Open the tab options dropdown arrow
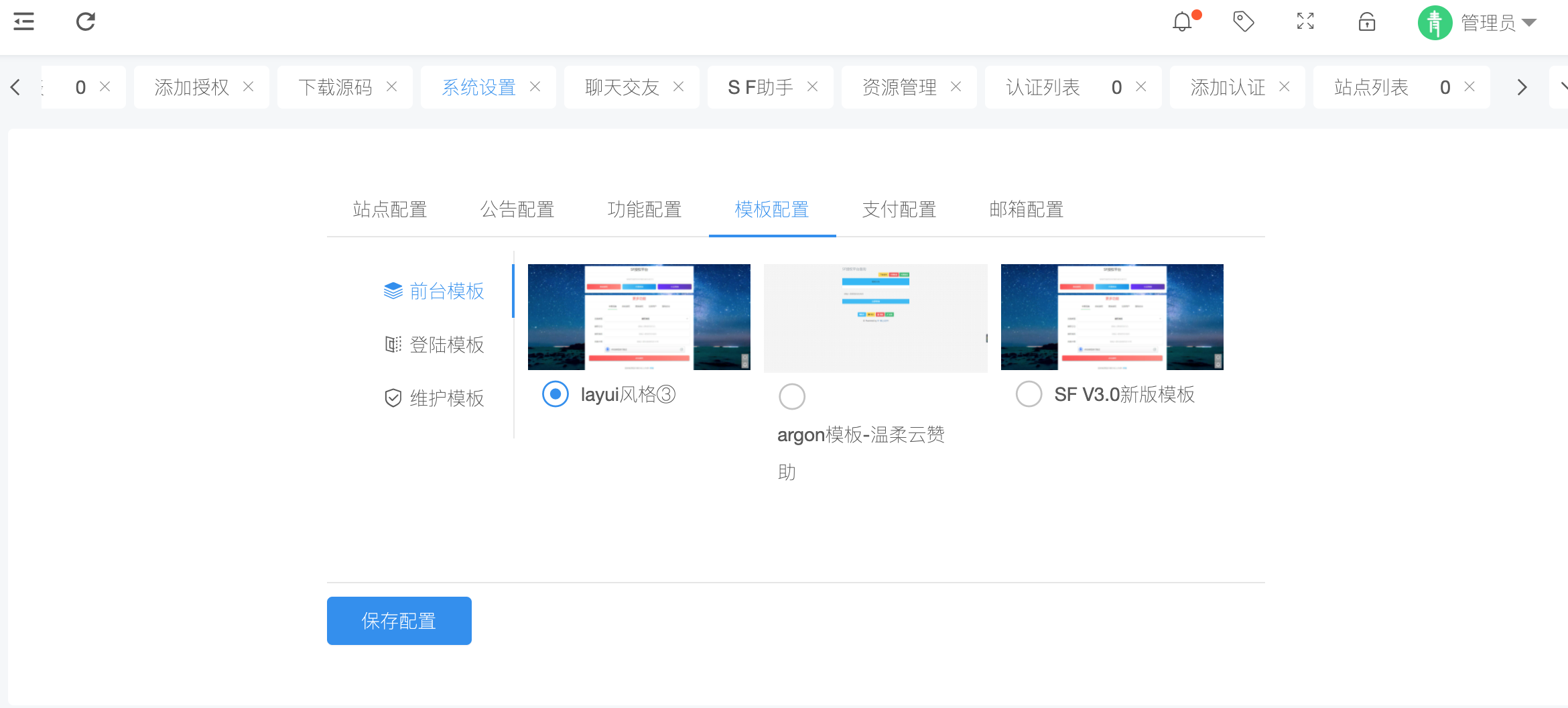Viewport: 1568px width, 708px height. click(x=1562, y=86)
